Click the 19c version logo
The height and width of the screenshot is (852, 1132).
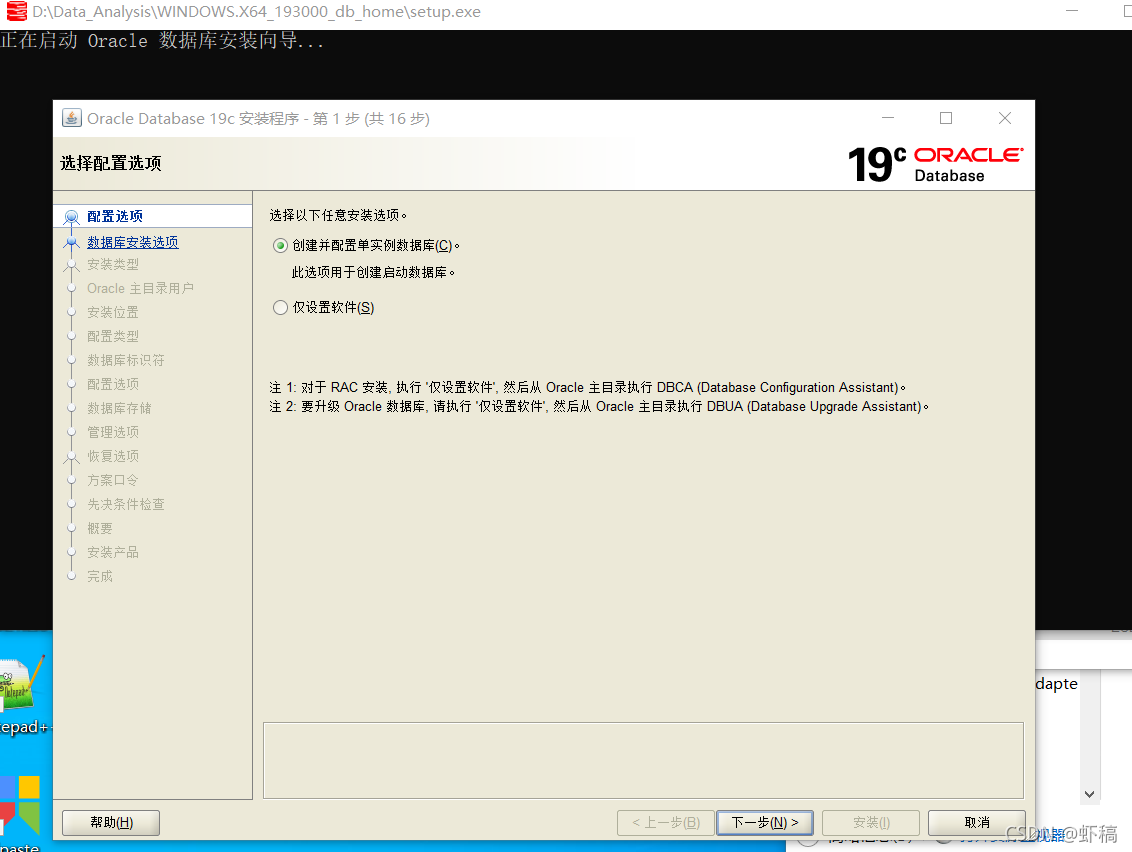[x=874, y=162]
